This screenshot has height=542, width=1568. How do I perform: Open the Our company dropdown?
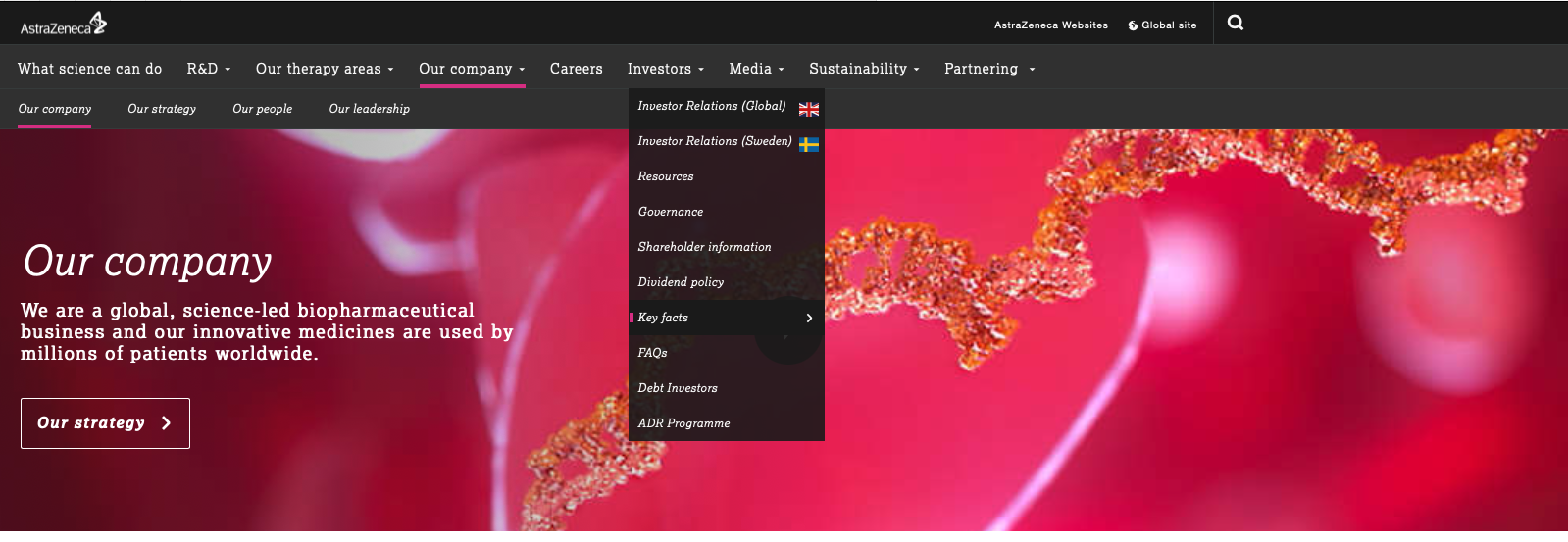coord(472,69)
